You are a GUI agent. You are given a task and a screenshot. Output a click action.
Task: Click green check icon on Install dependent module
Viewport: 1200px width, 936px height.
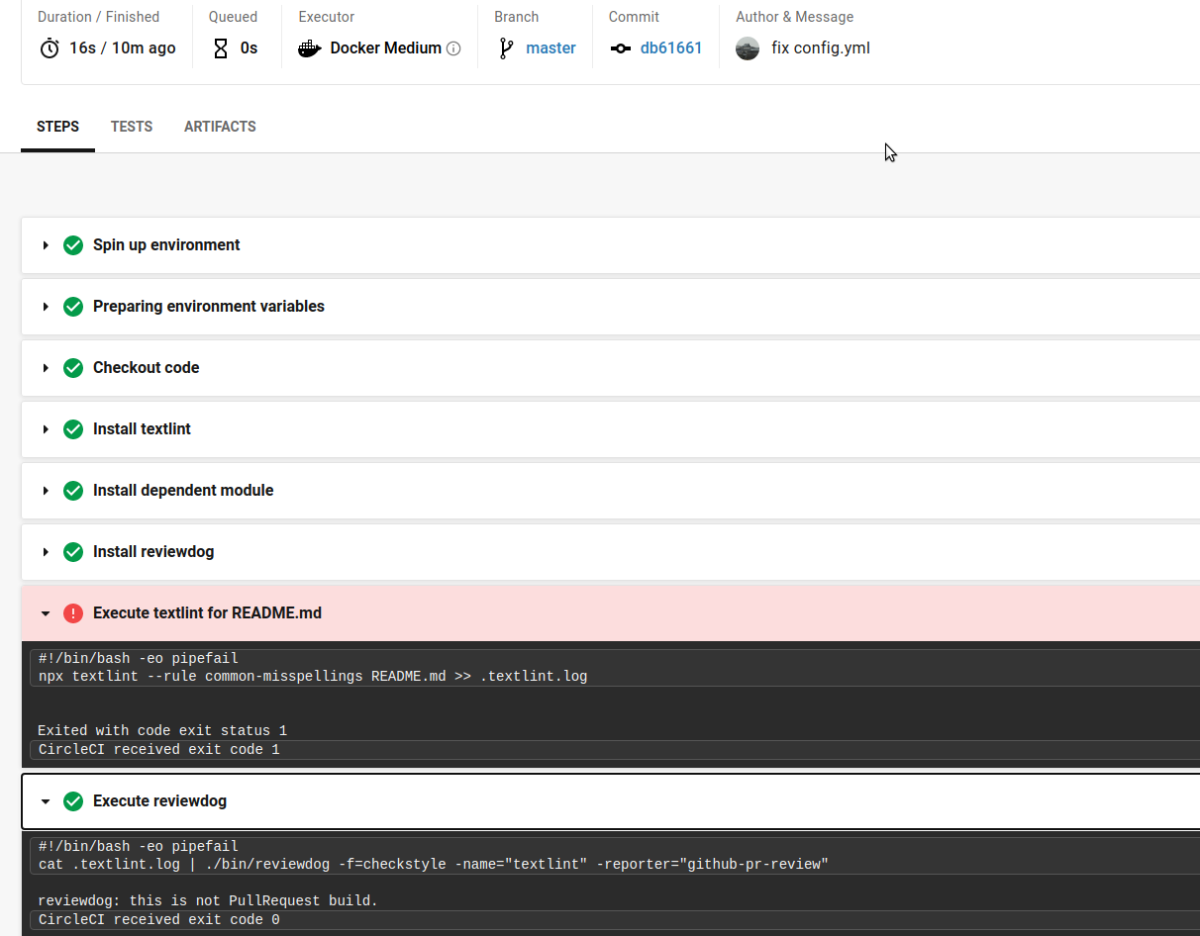coord(73,490)
